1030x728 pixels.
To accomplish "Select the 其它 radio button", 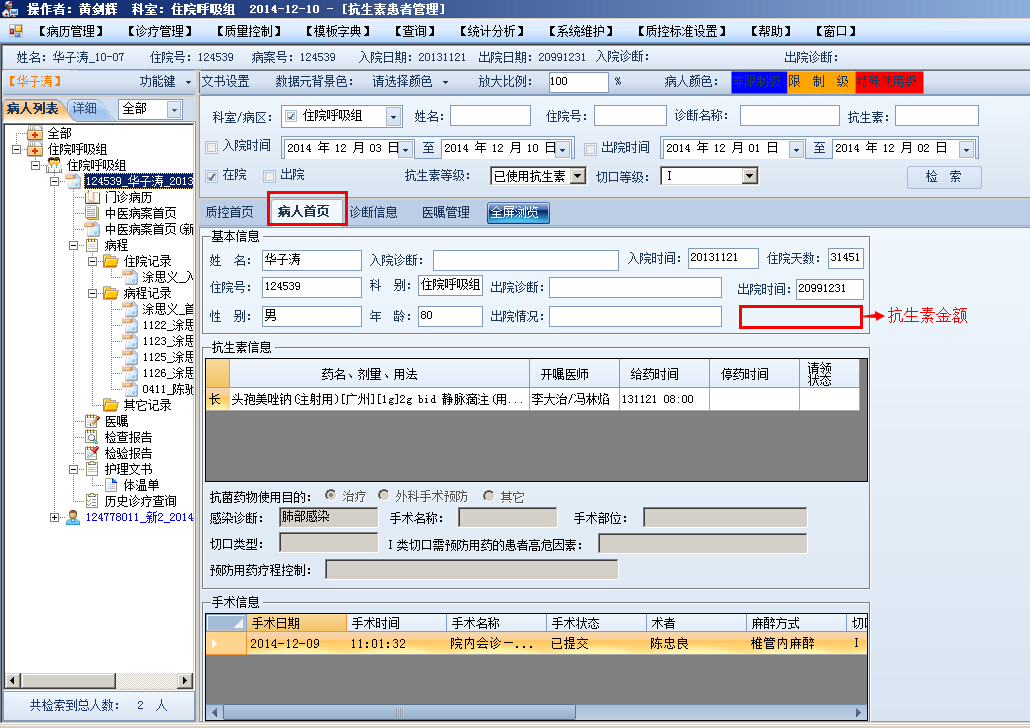I will pyautogui.click(x=488, y=495).
